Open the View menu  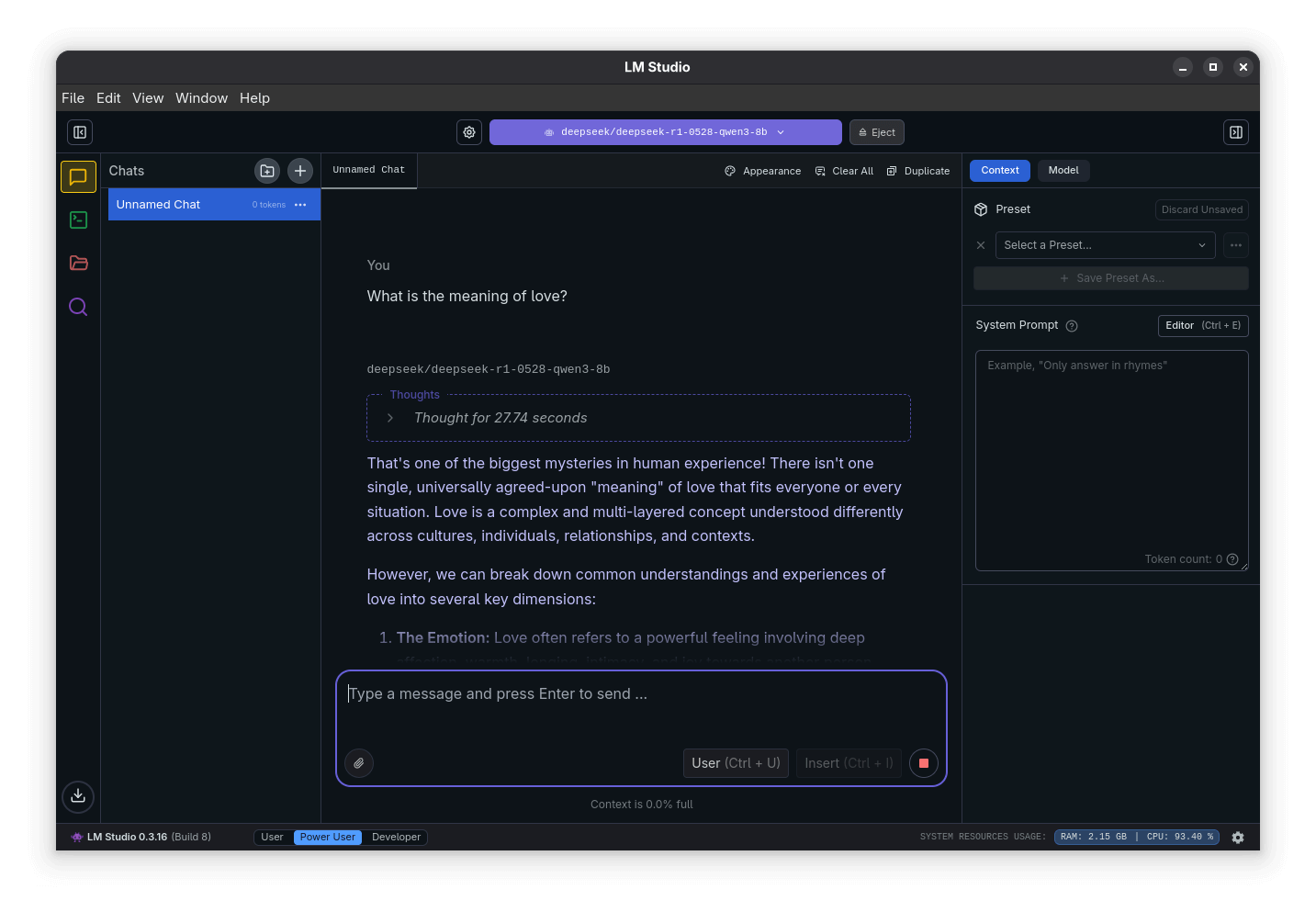pyautogui.click(x=148, y=97)
